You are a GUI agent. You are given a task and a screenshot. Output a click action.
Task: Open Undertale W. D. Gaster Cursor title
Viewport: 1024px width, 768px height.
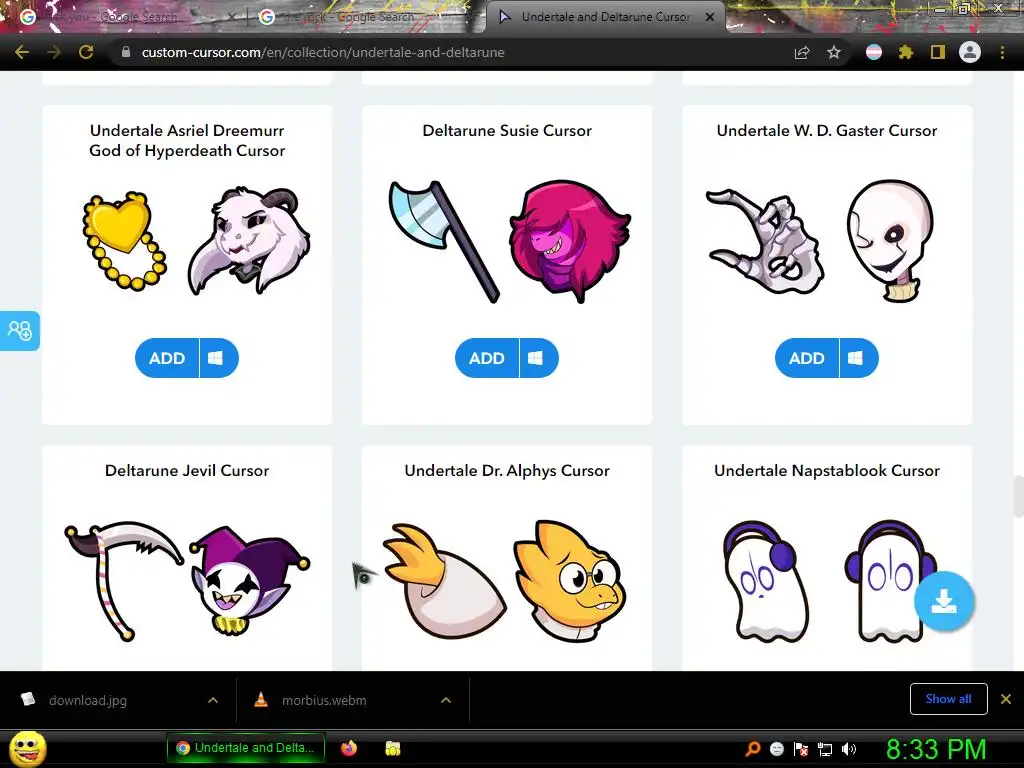[x=827, y=131]
